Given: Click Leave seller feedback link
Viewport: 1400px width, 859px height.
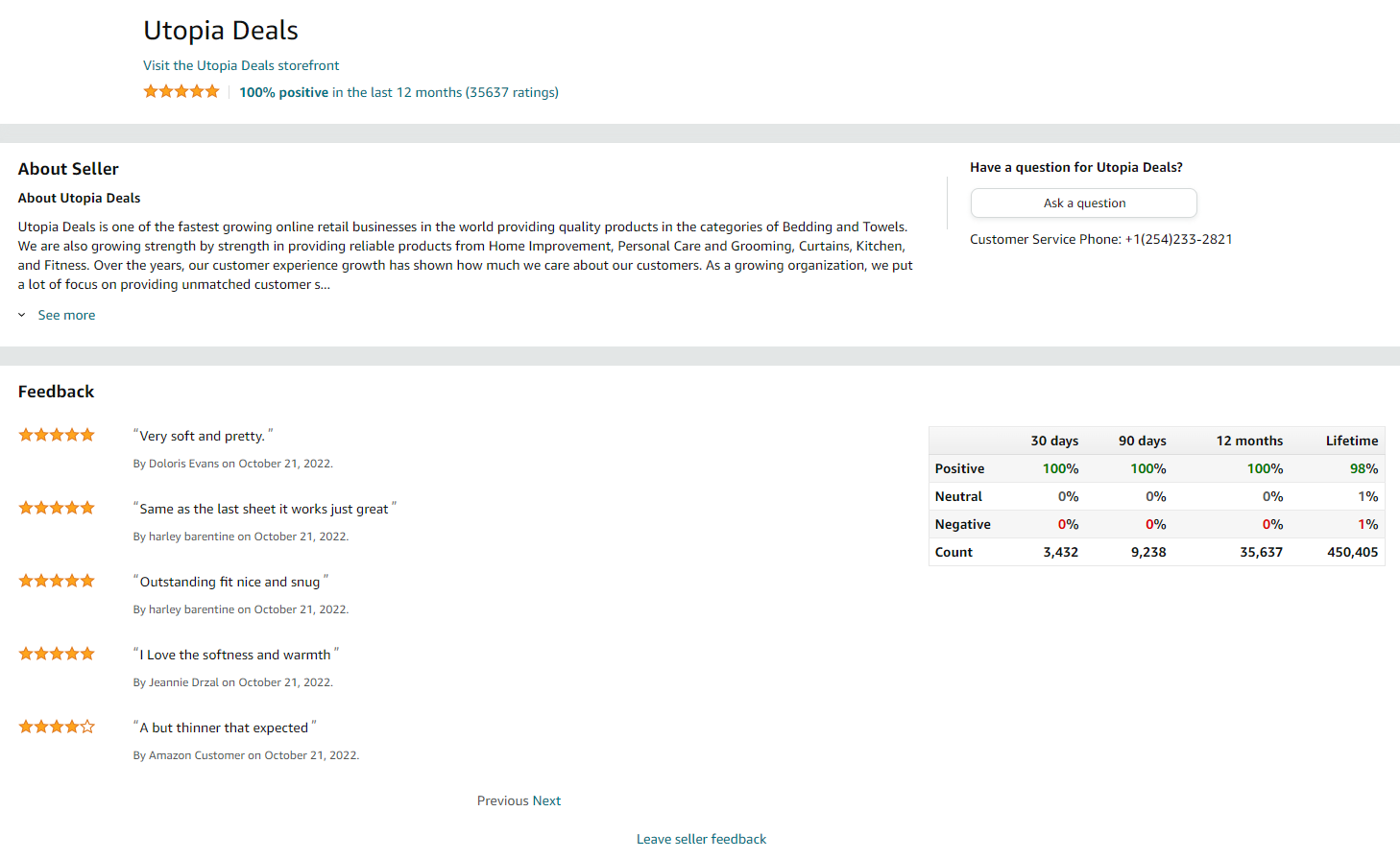Looking at the screenshot, I should click(701, 839).
